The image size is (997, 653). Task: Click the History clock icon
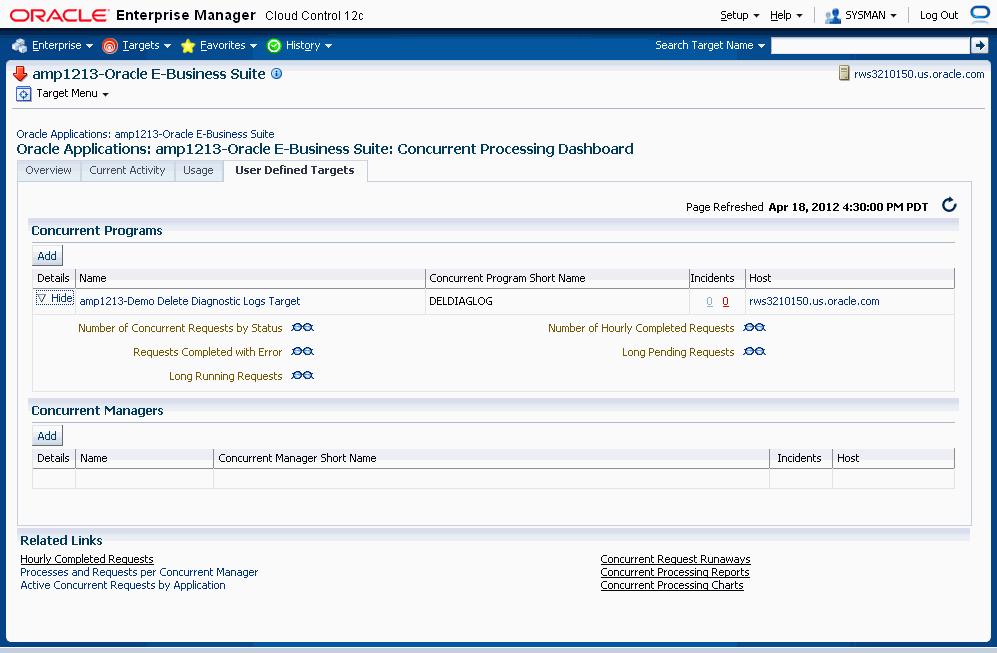point(274,46)
